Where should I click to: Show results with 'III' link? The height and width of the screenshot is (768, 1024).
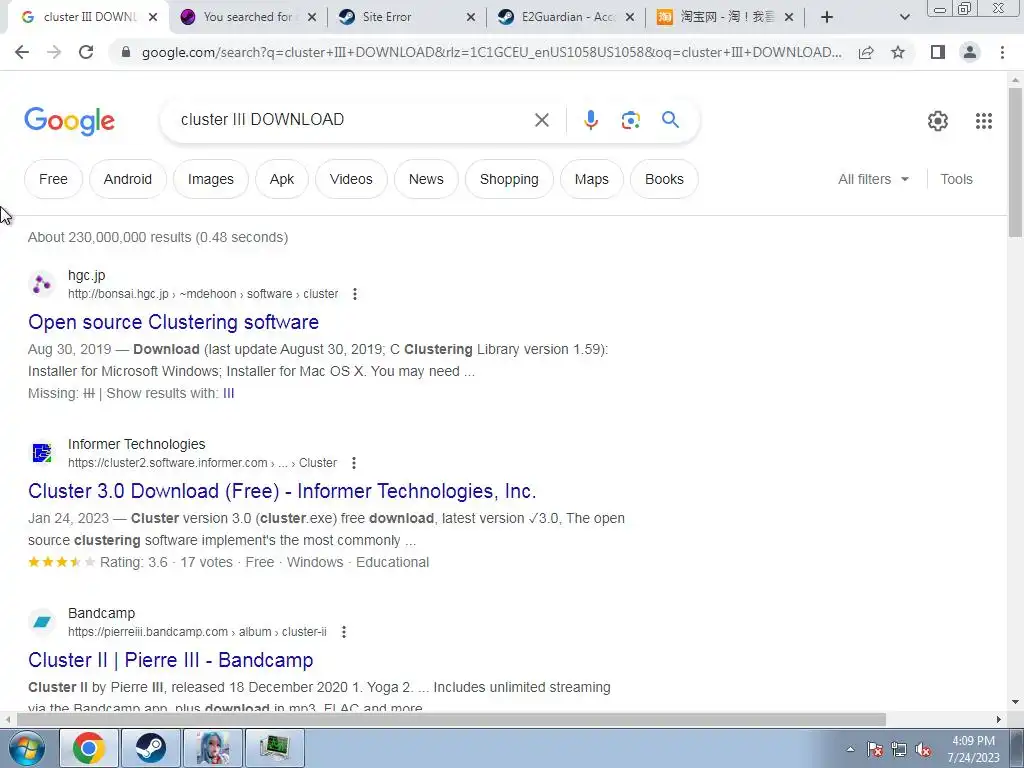pyautogui.click(x=229, y=393)
